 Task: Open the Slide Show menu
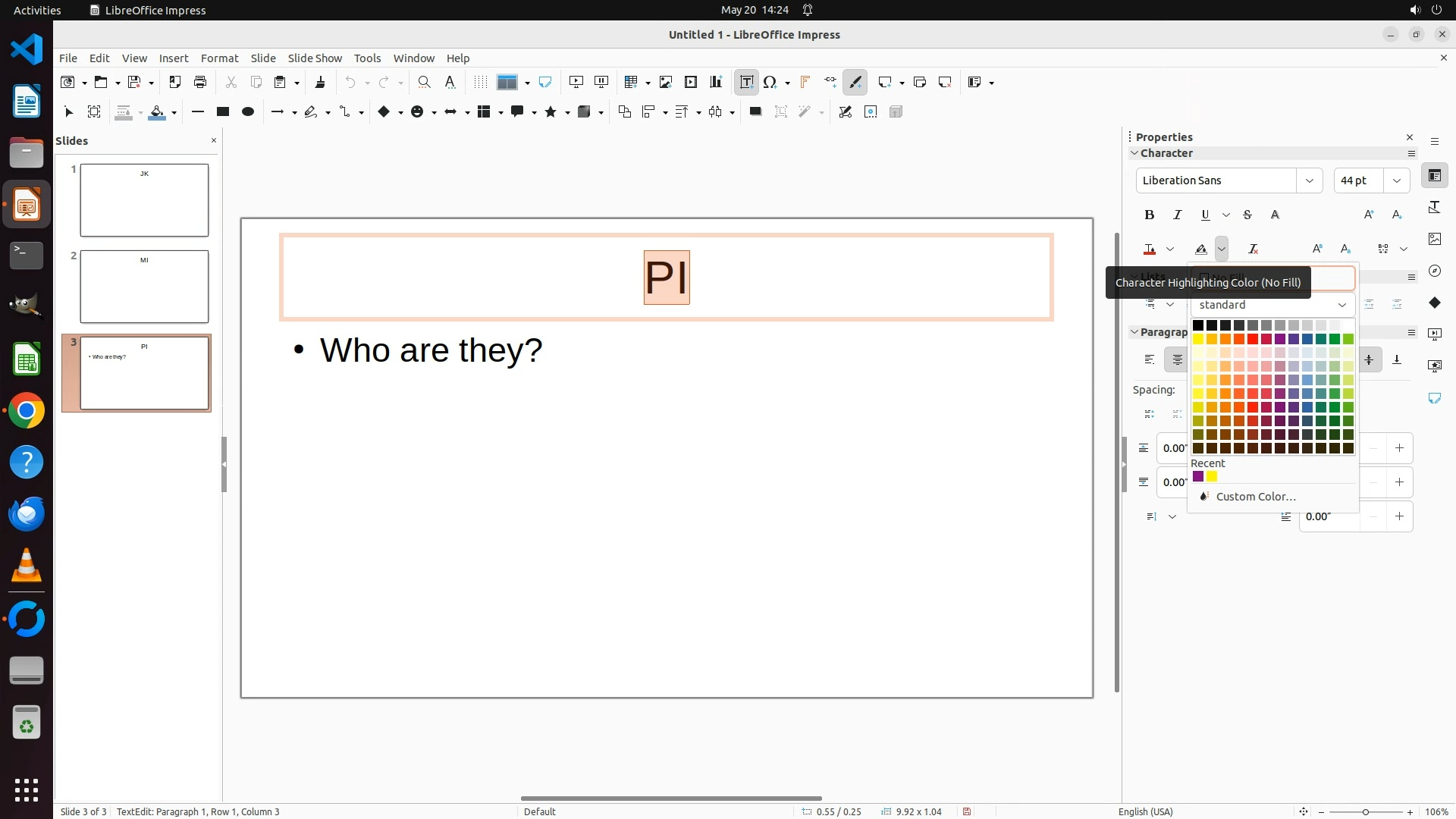coord(315,58)
